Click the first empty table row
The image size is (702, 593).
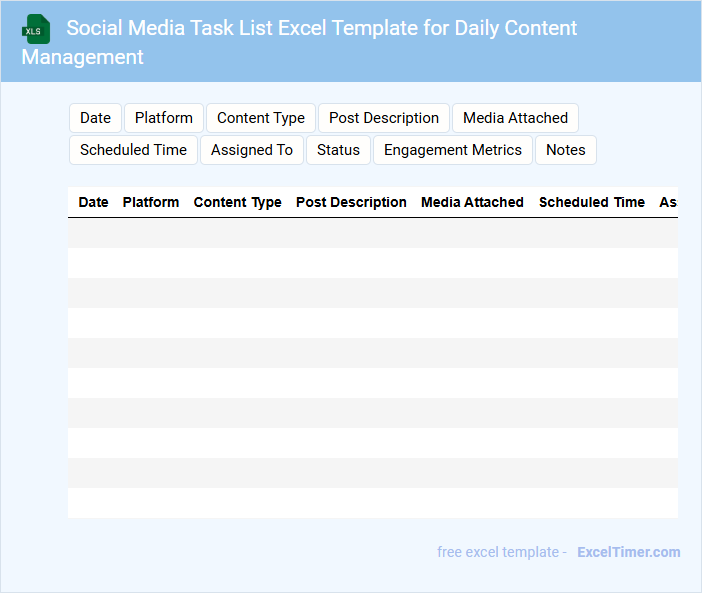pyautogui.click(x=372, y=233)
